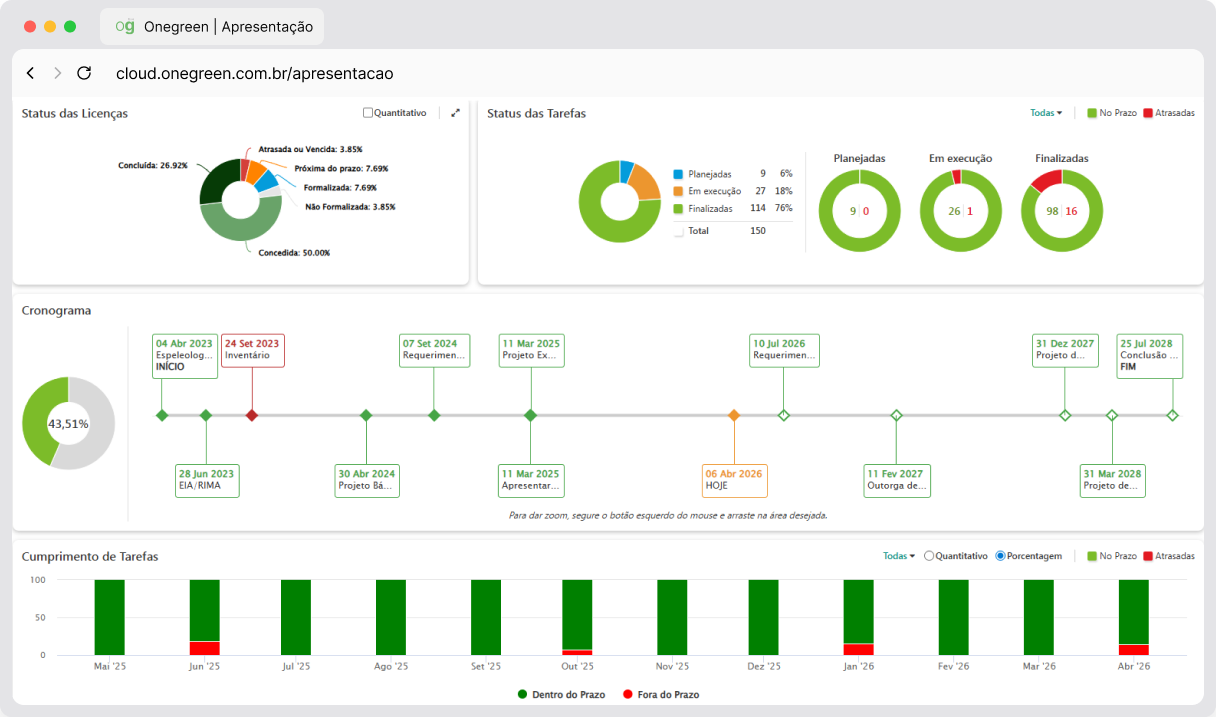This screenshot has width=1216, height=717.
Task: Select the Quantitativo radio in Cumprimento de Tarefas
Action: 929,556
